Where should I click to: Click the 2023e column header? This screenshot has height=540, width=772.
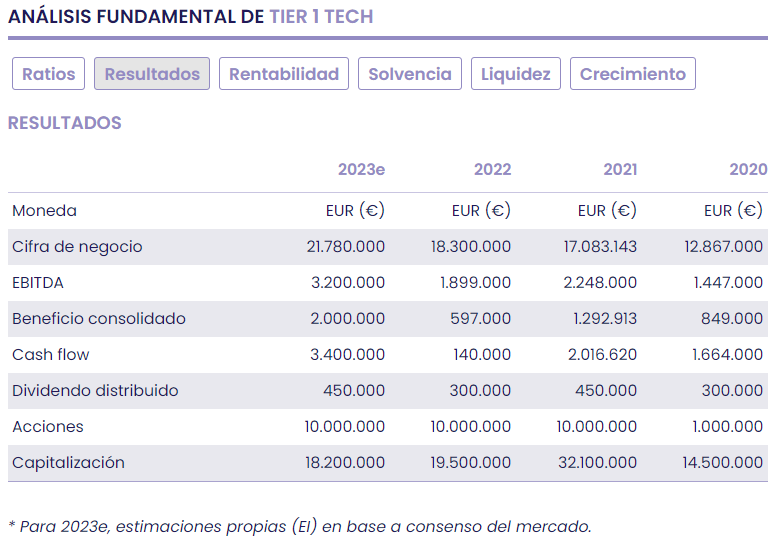[361, 170]
